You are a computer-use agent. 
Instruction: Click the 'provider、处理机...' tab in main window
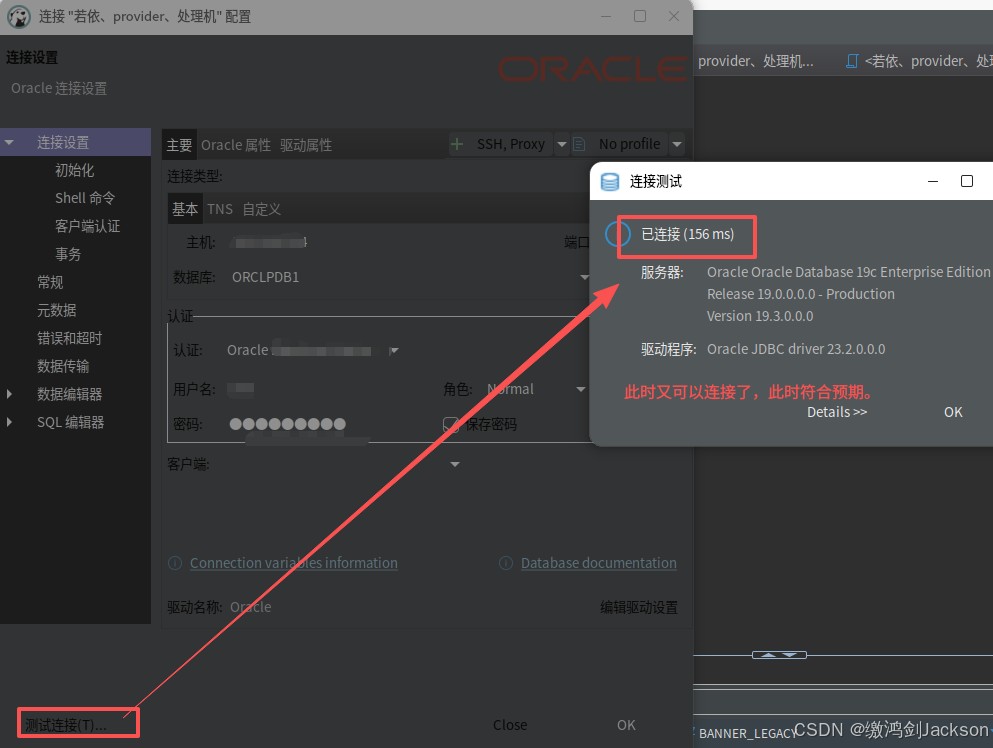coord(756,61)
